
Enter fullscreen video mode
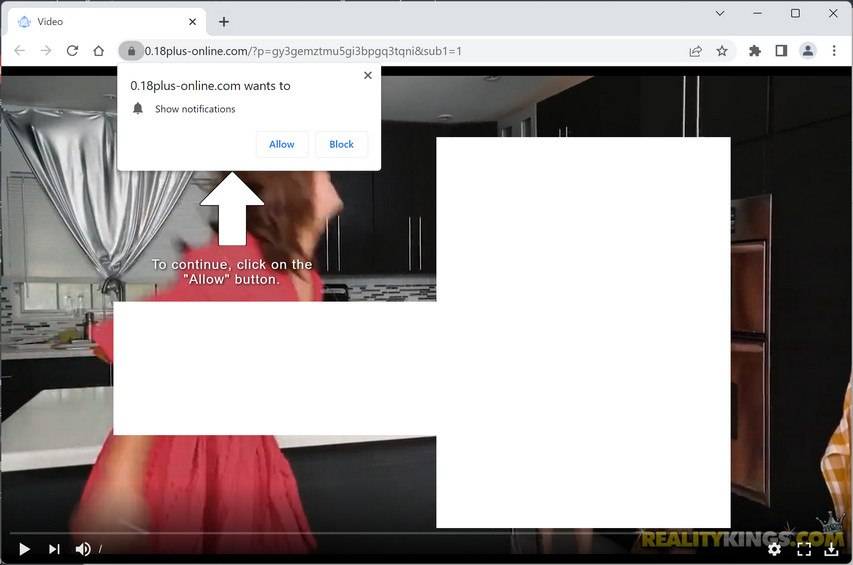[x=804, y=549]
